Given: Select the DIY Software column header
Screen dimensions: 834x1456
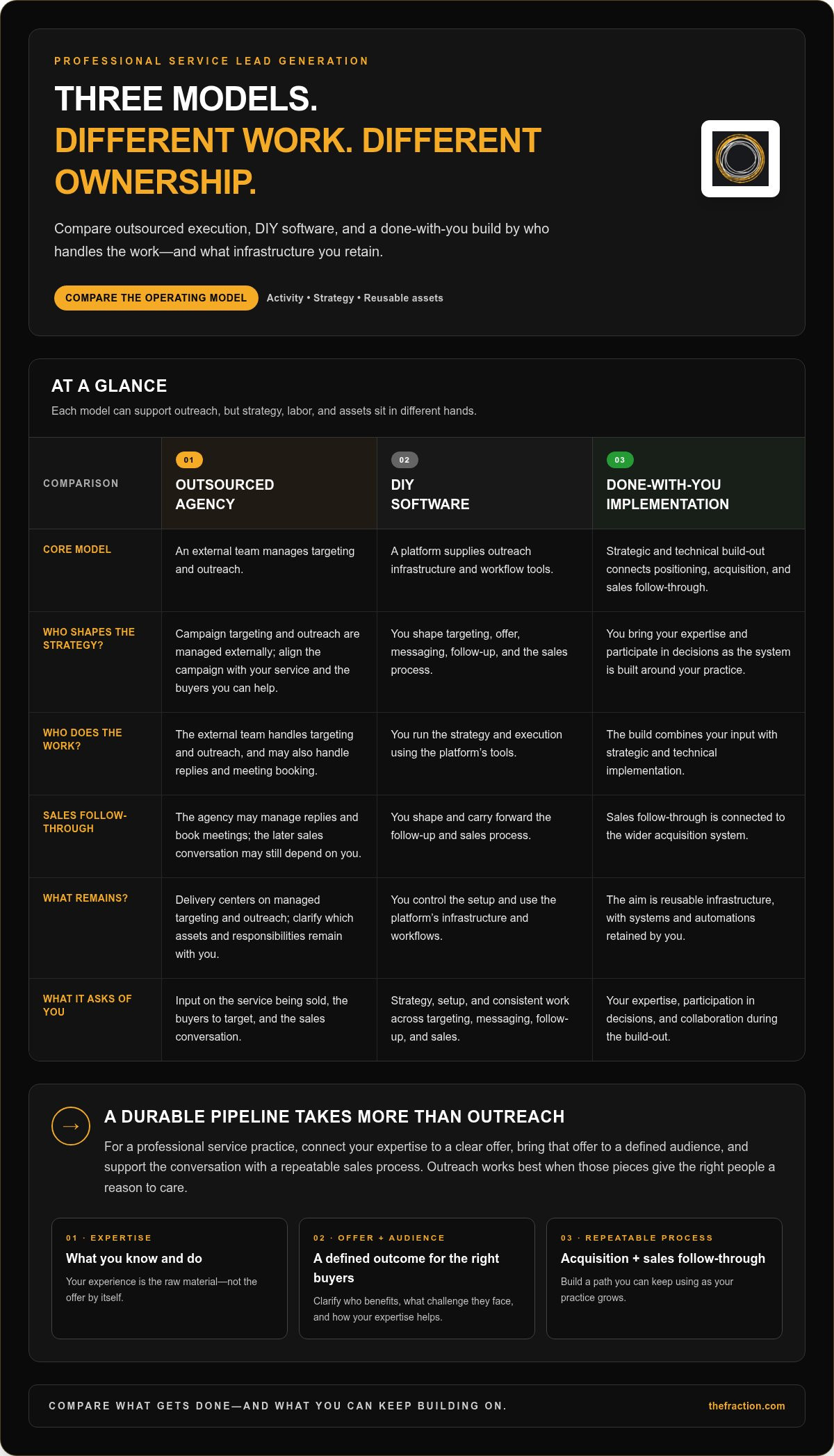Looking at the screenshot, I should click(x=484, y=483).
